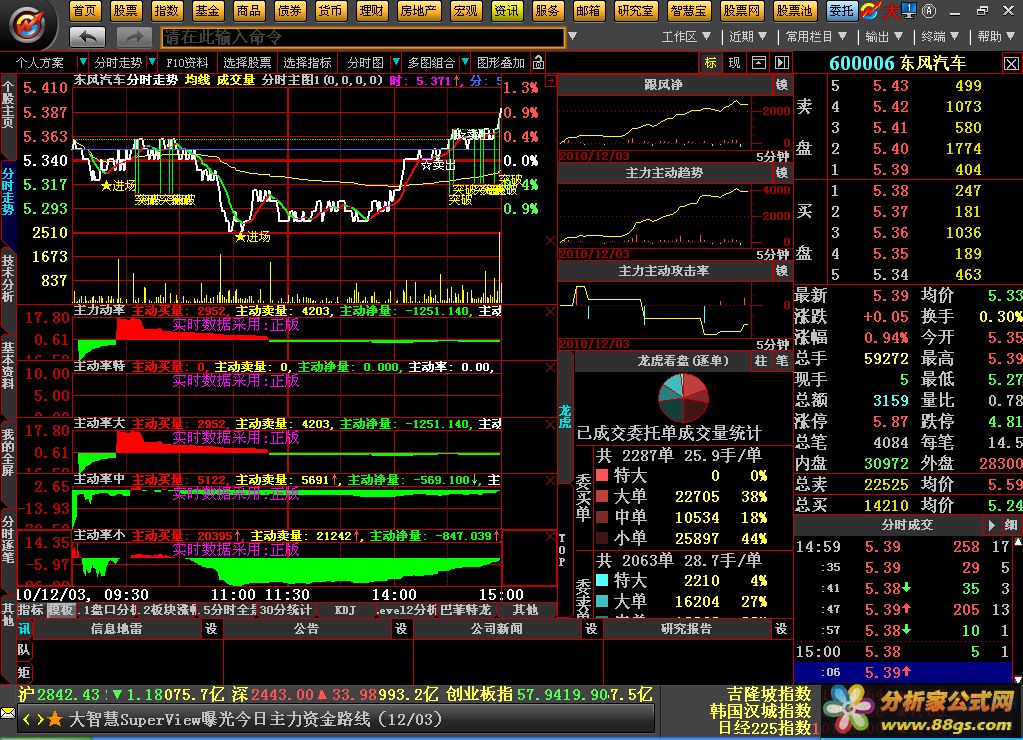Screen dimensions: 1023x740
Task: Click the 分时成交 list scroll-up arrow
Action: [1018, 542]
